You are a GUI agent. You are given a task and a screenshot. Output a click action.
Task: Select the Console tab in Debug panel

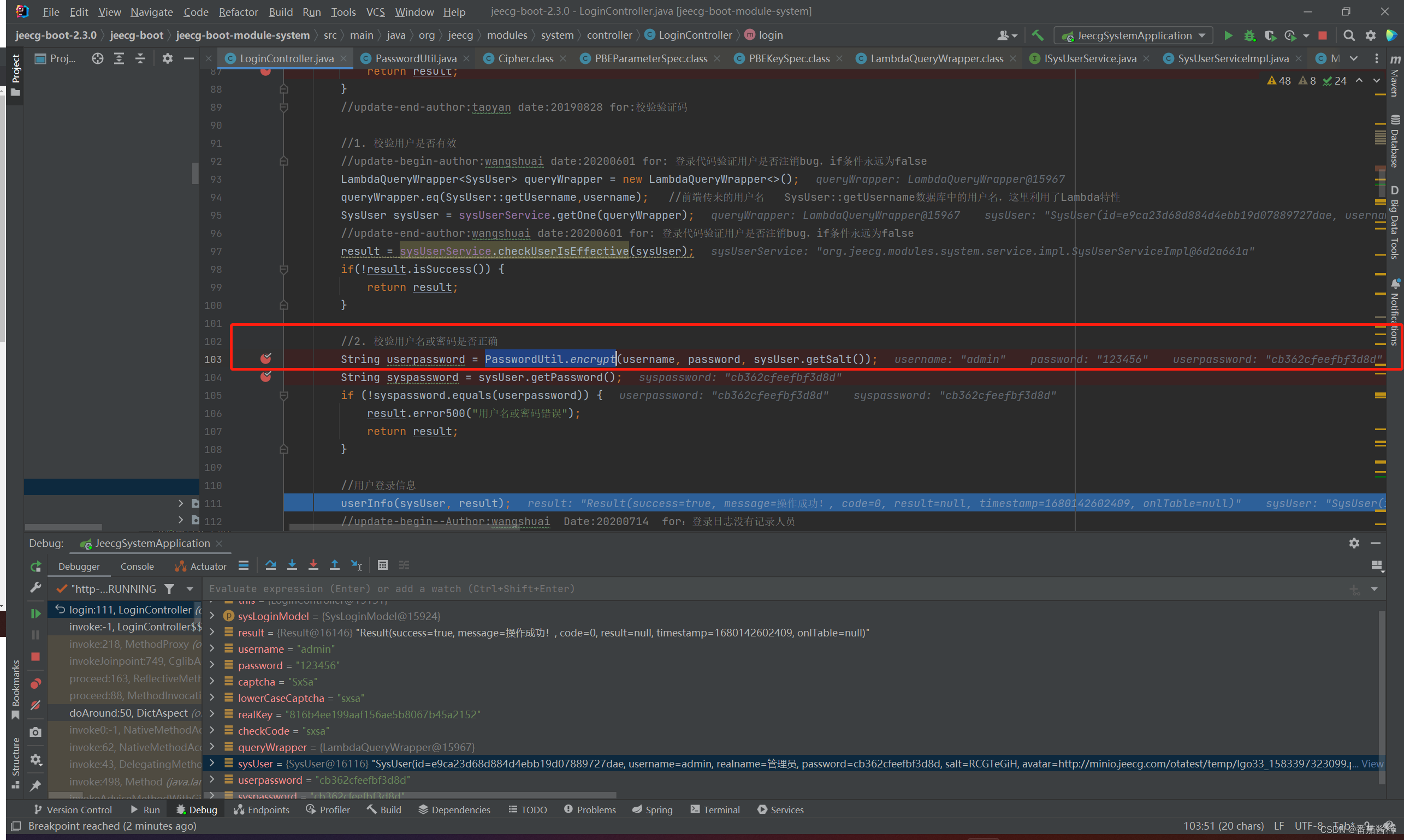click(138, 565)
